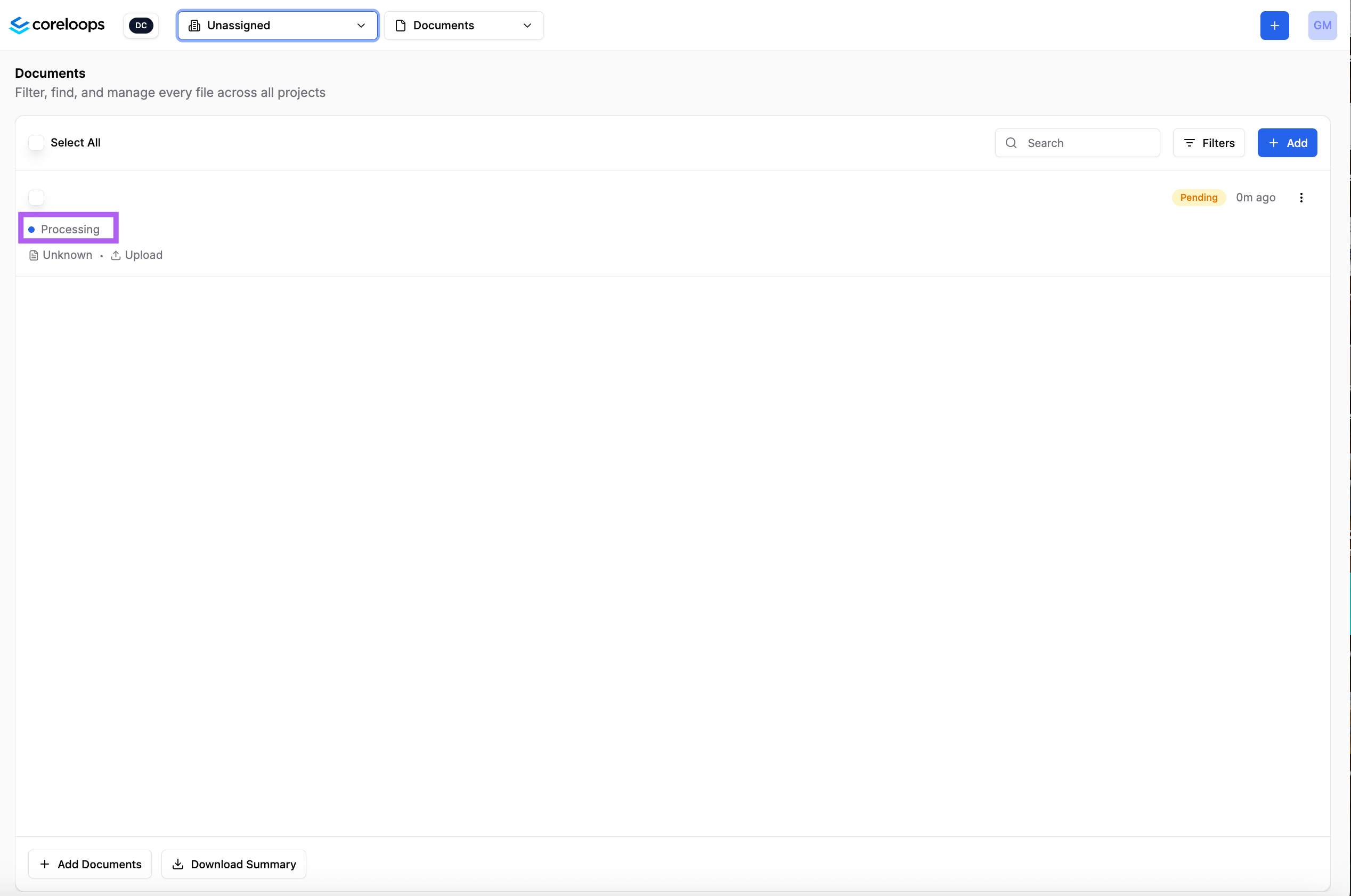Click Download Summary
1351x896 pixels.
(x=234, y=864)
